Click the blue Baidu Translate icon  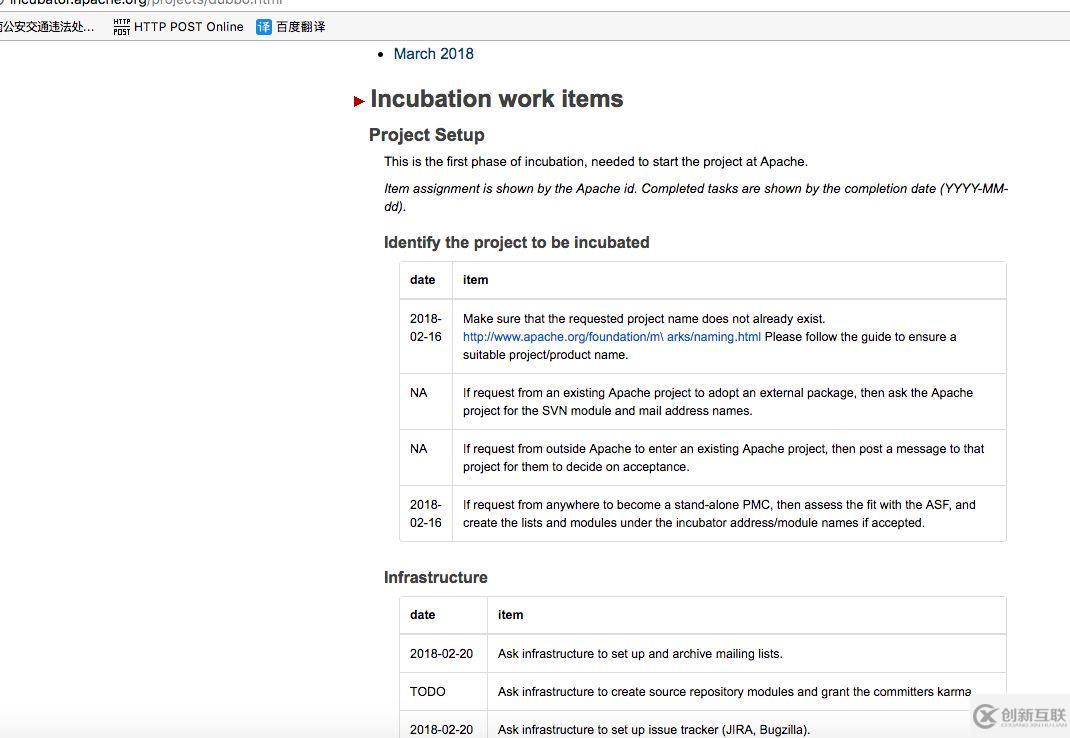[264, 27]
